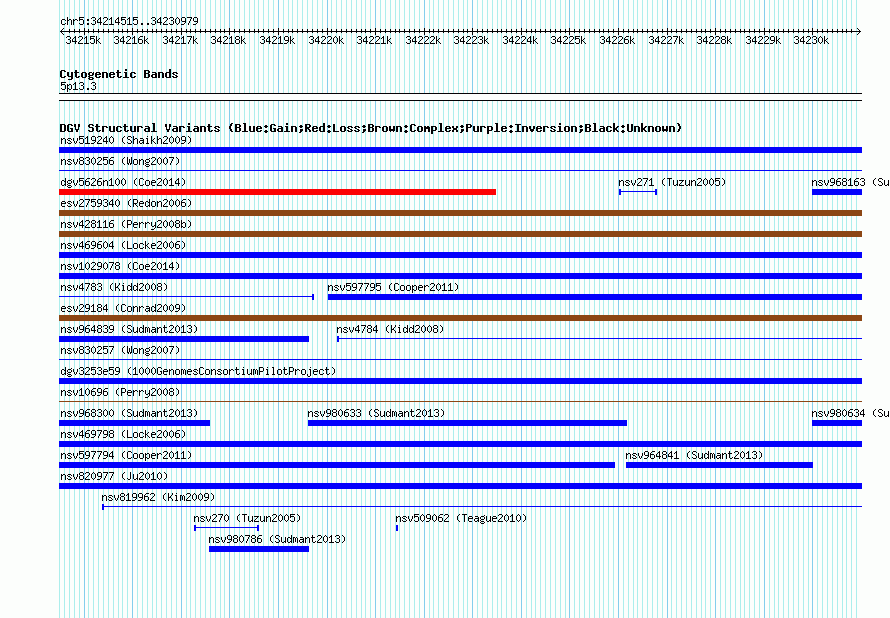Click the nsv271 bracketed interval glyph
Viewport: 890px width, 618px height.
[638, 192]
